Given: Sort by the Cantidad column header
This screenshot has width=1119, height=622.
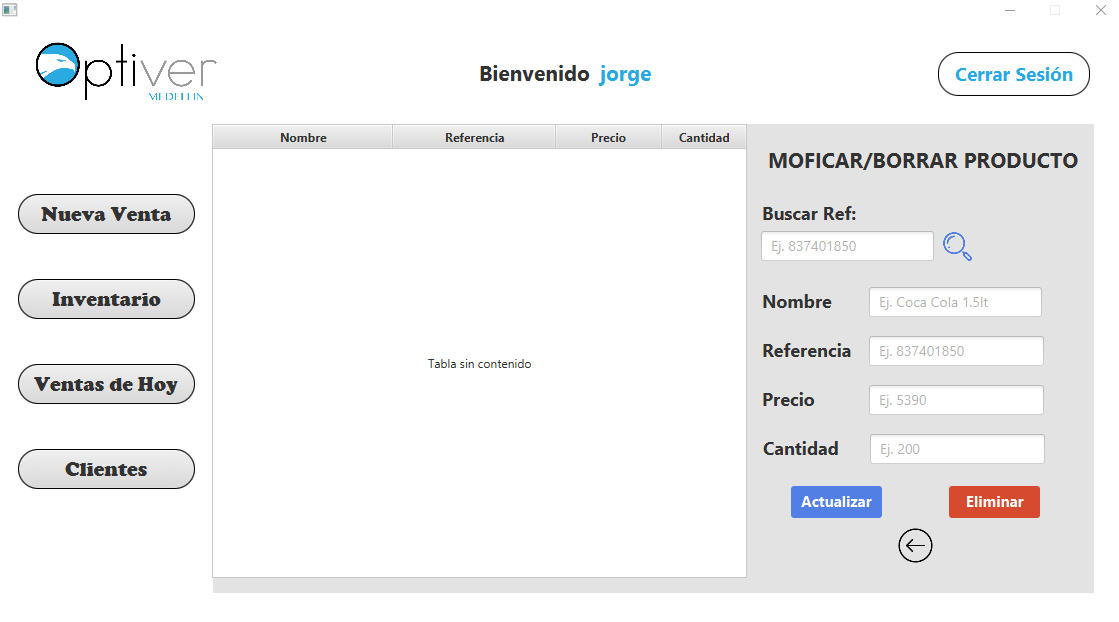Looking at the screenshot, I should pos(703,137).
